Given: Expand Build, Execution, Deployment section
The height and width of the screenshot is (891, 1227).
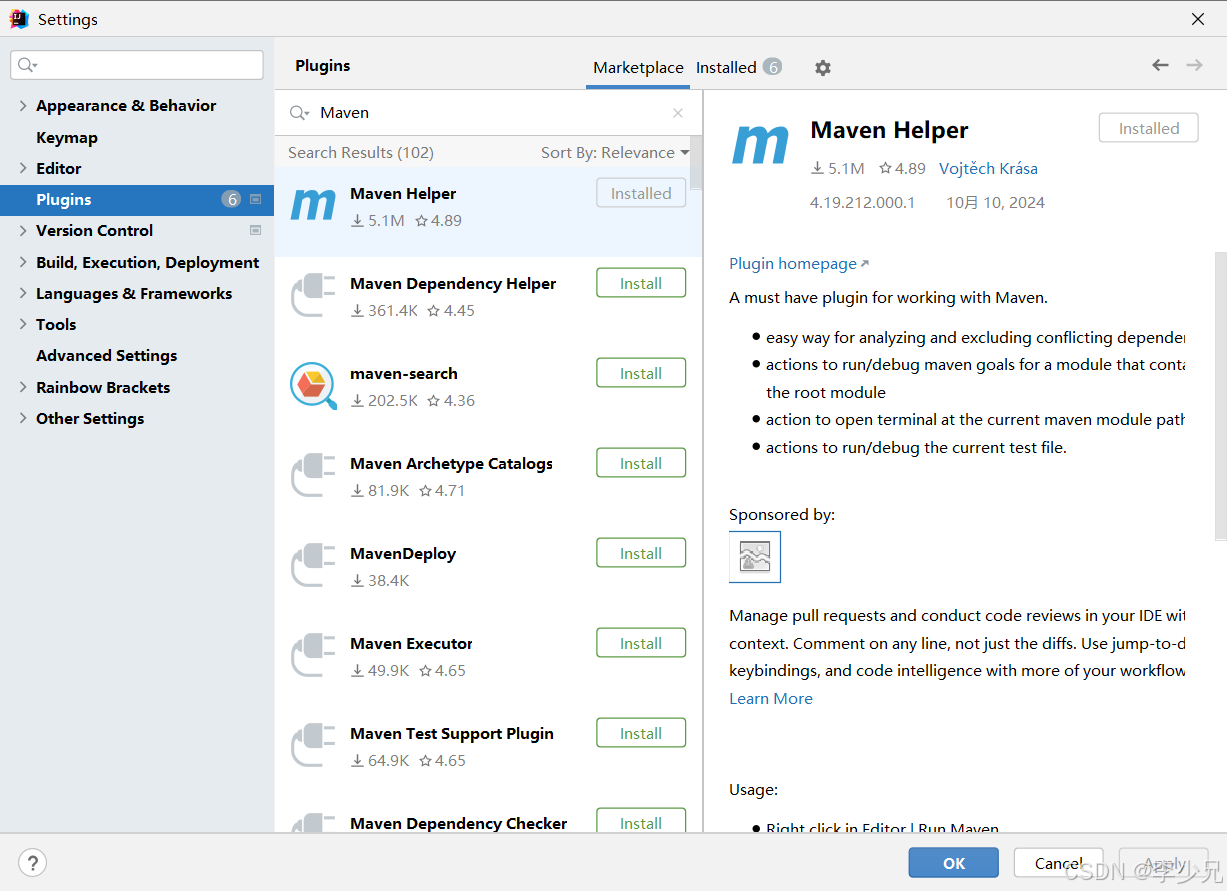Looking at the screenshot, I should [x=22, y=262].
